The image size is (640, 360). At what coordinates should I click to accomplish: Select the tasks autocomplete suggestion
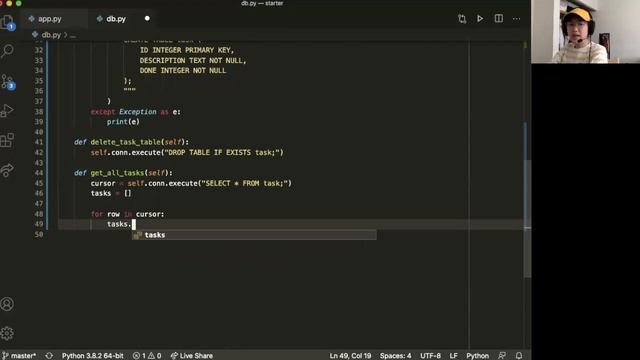pos(254,235)
